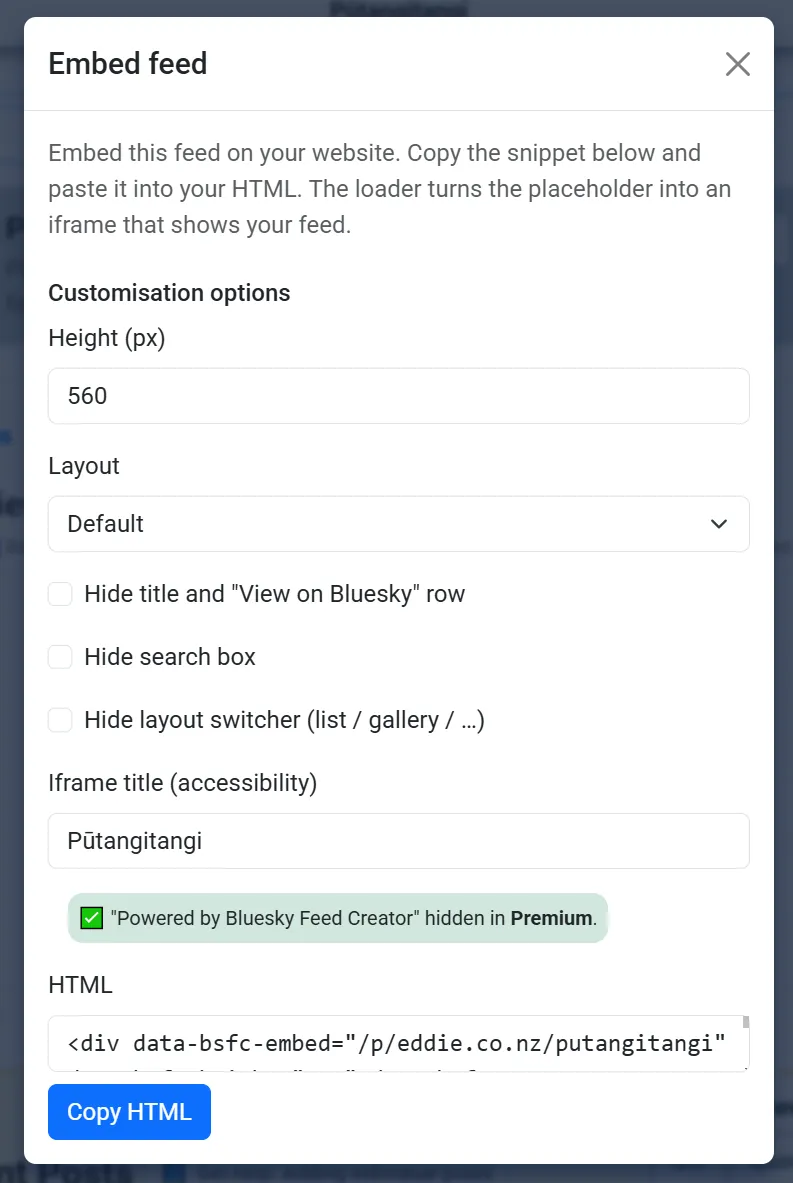793x1183 pixels.
Task: Click the "Iframe title (accessibility)" label
Action: pos(182,783)
